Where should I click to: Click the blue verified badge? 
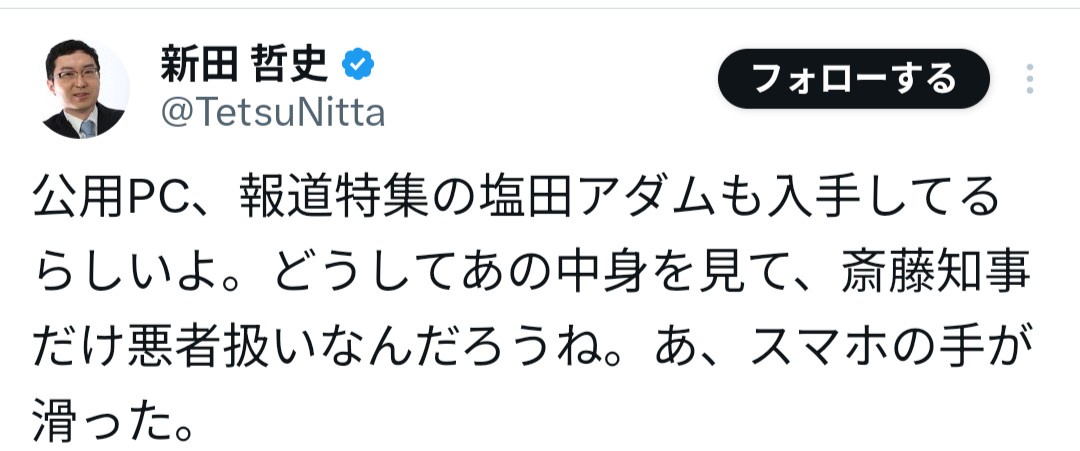[358, 66]
